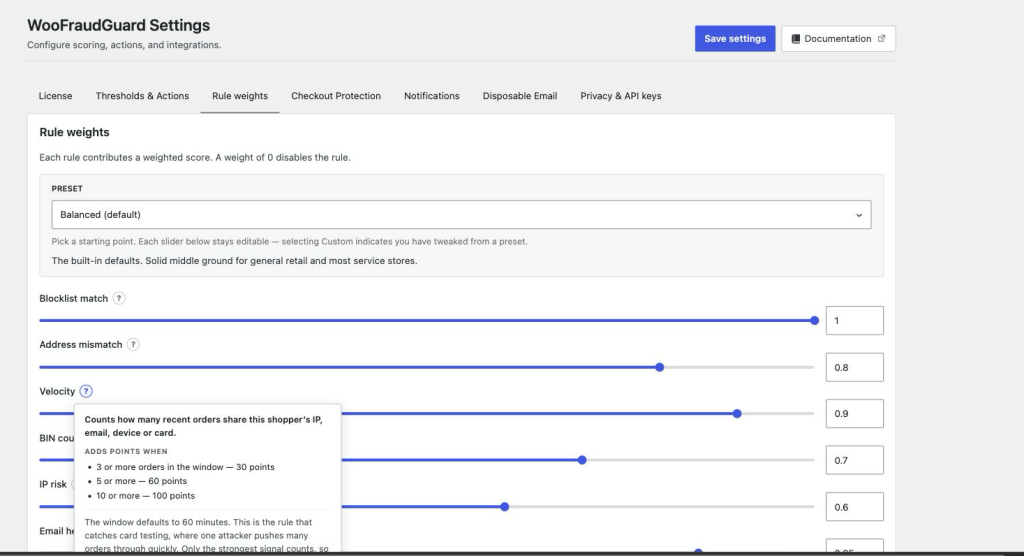Click the 'WooFraudGuard Settings' page title
Screen dimensions: 1024x556
click(118, 25)
